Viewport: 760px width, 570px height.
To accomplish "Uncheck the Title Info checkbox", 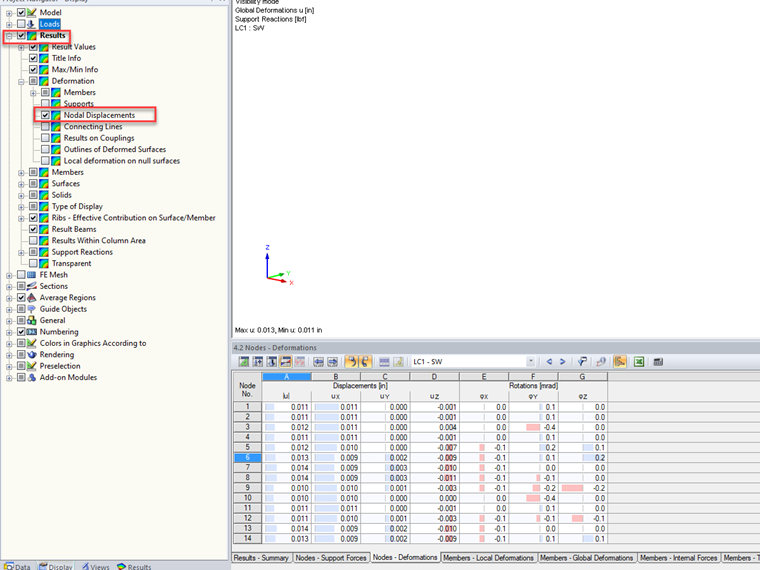I will [33, 58].
